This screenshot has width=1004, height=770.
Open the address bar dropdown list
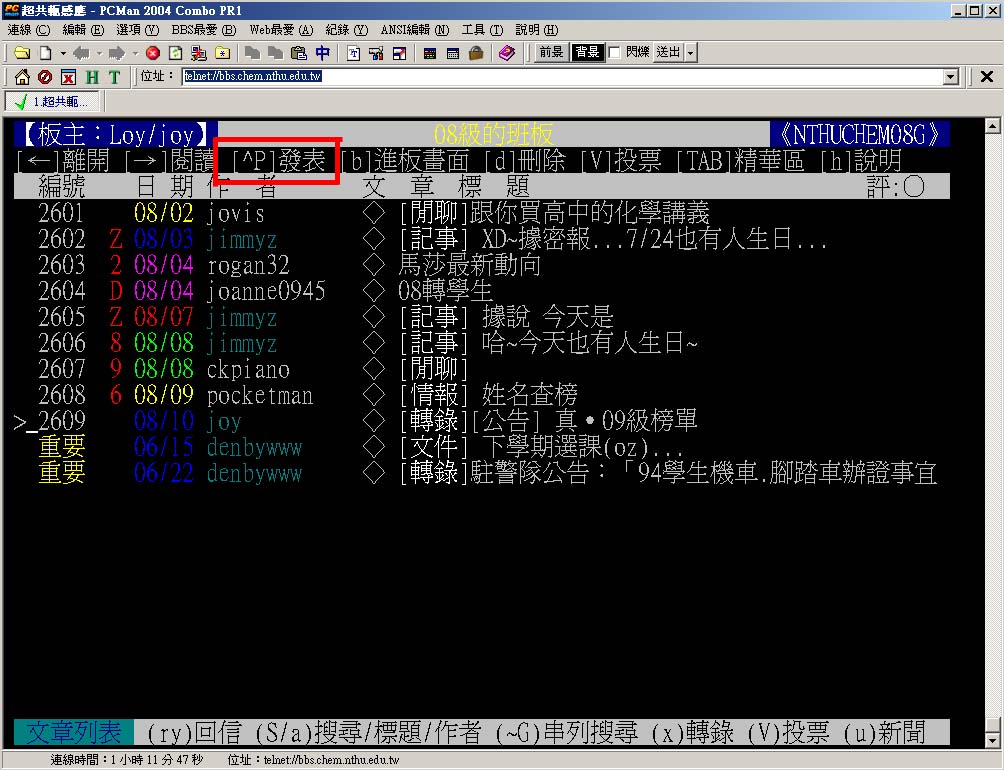[951, 77]
